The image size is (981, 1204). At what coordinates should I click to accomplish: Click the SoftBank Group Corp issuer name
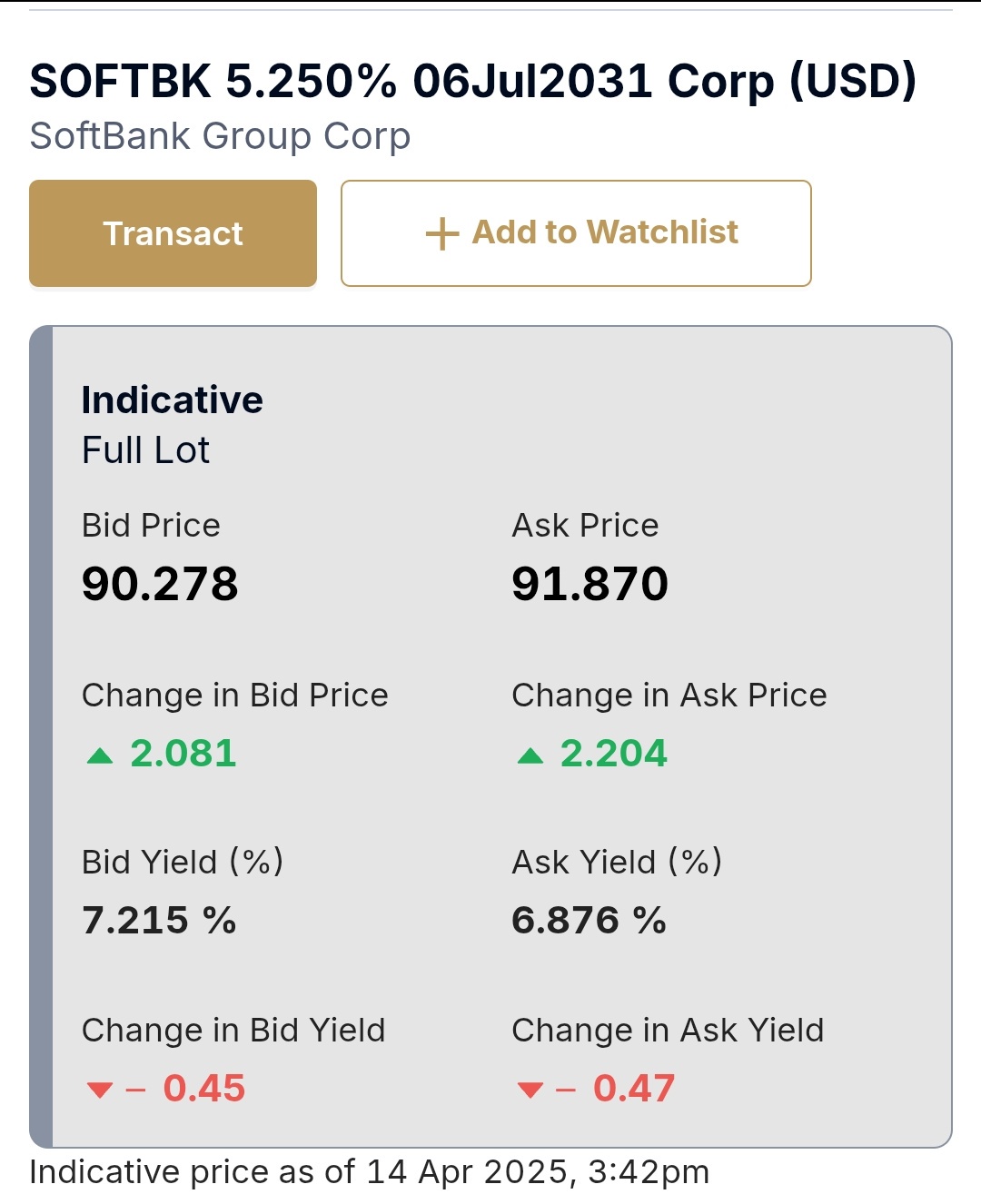[x=220, y=136]
